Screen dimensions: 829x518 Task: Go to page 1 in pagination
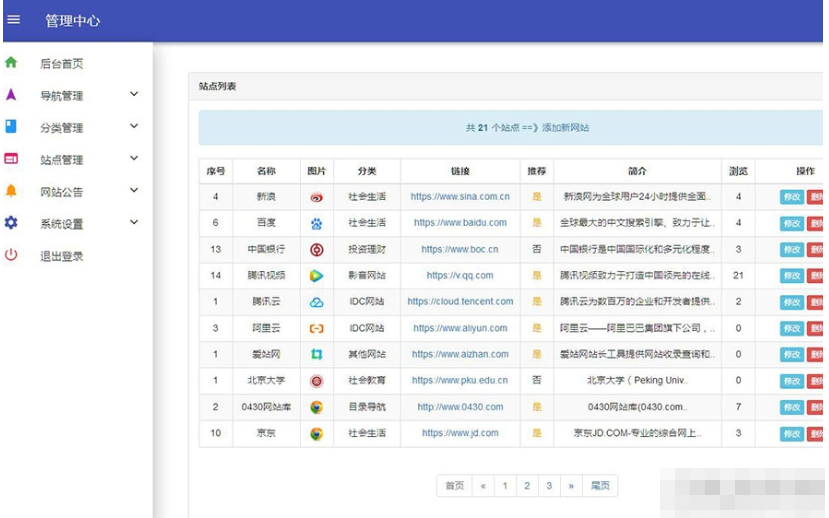point(505,486)
